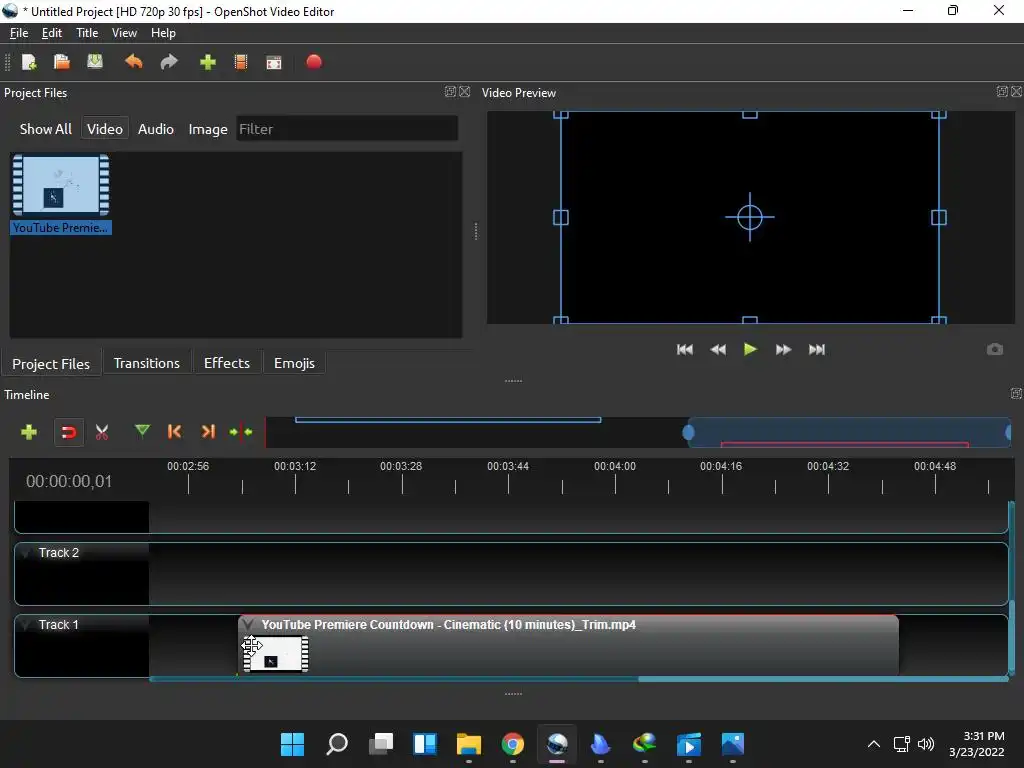Viewport: 1024px width, 768px height.
Task: Center the timeline on the playhead
Action: tap(241, 432)
